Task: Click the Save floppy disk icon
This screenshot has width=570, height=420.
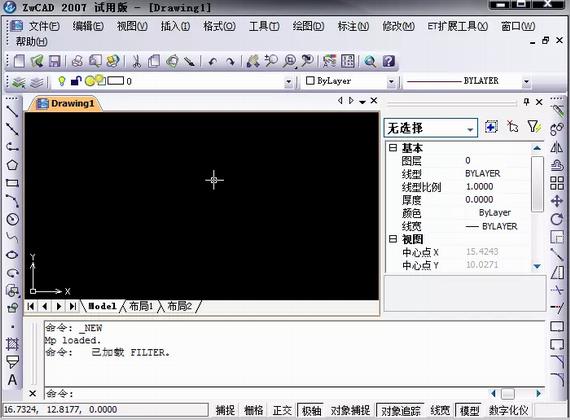Action: tap(55, 61)
